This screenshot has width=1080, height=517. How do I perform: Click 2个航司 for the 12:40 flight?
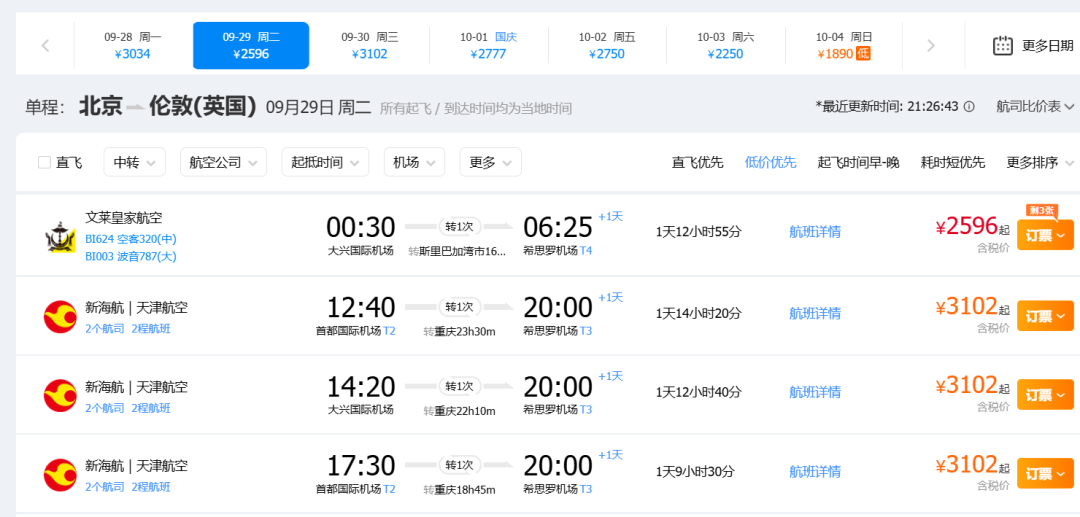[105, 329]
